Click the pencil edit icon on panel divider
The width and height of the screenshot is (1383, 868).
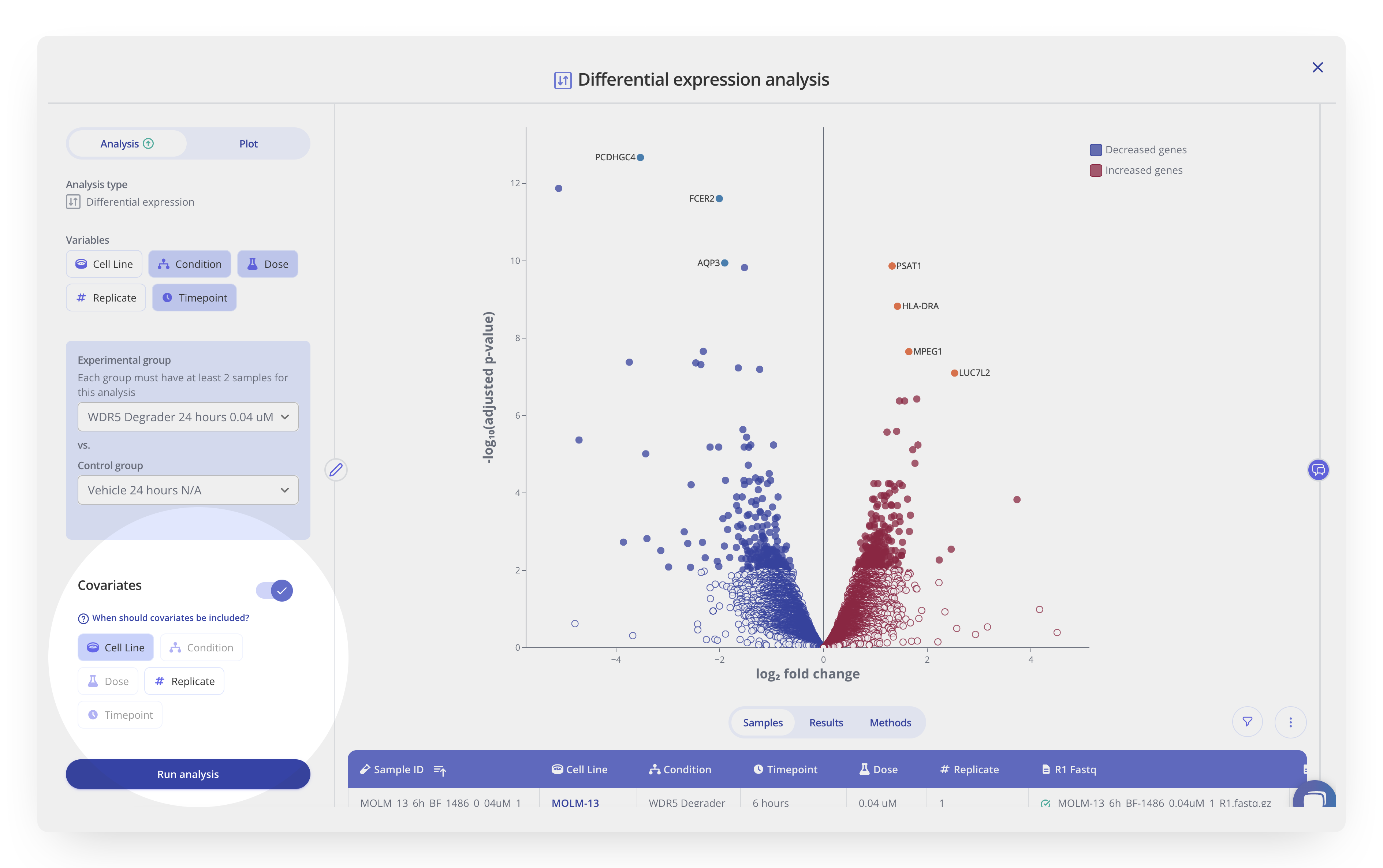point(336,470)
